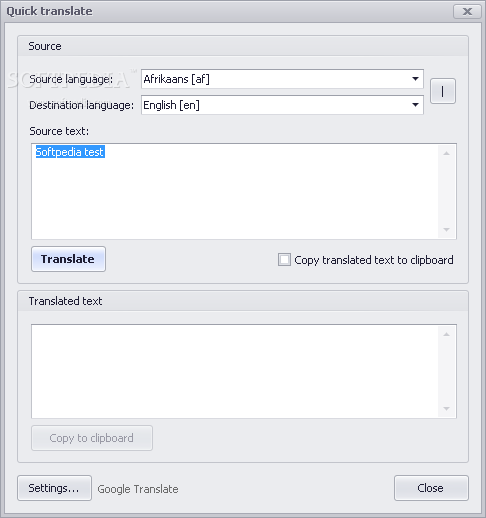Click the source text scrollbar up arrow

click(x=447, y=153)
